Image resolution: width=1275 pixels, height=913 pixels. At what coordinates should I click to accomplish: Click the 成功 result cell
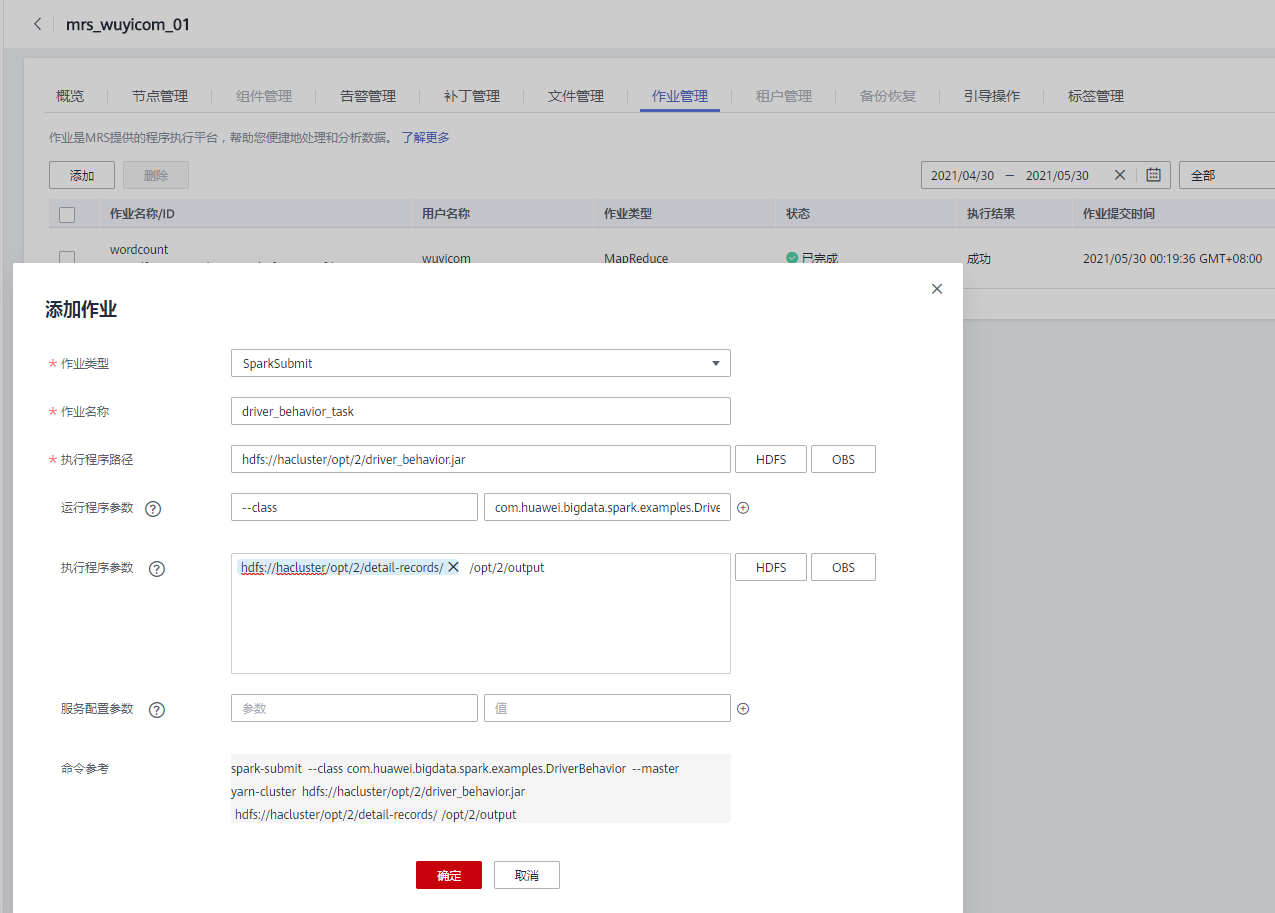(979, 258)
